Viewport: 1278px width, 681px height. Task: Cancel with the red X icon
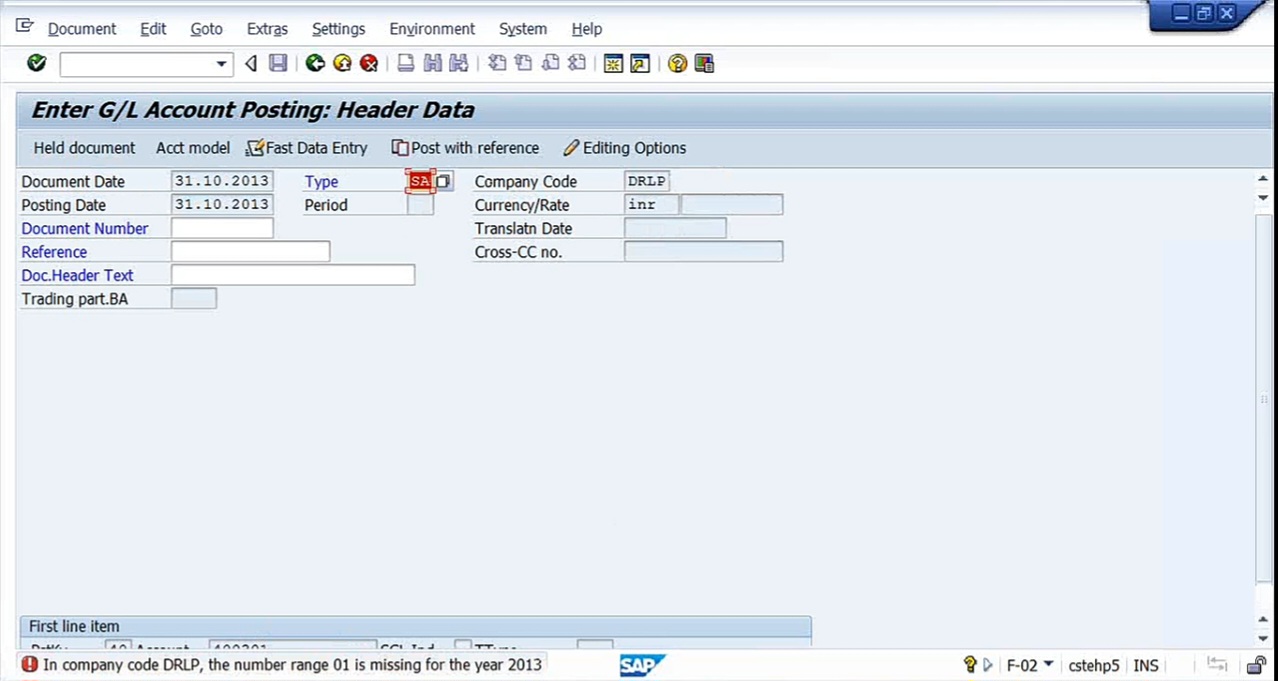click(369, 64)
